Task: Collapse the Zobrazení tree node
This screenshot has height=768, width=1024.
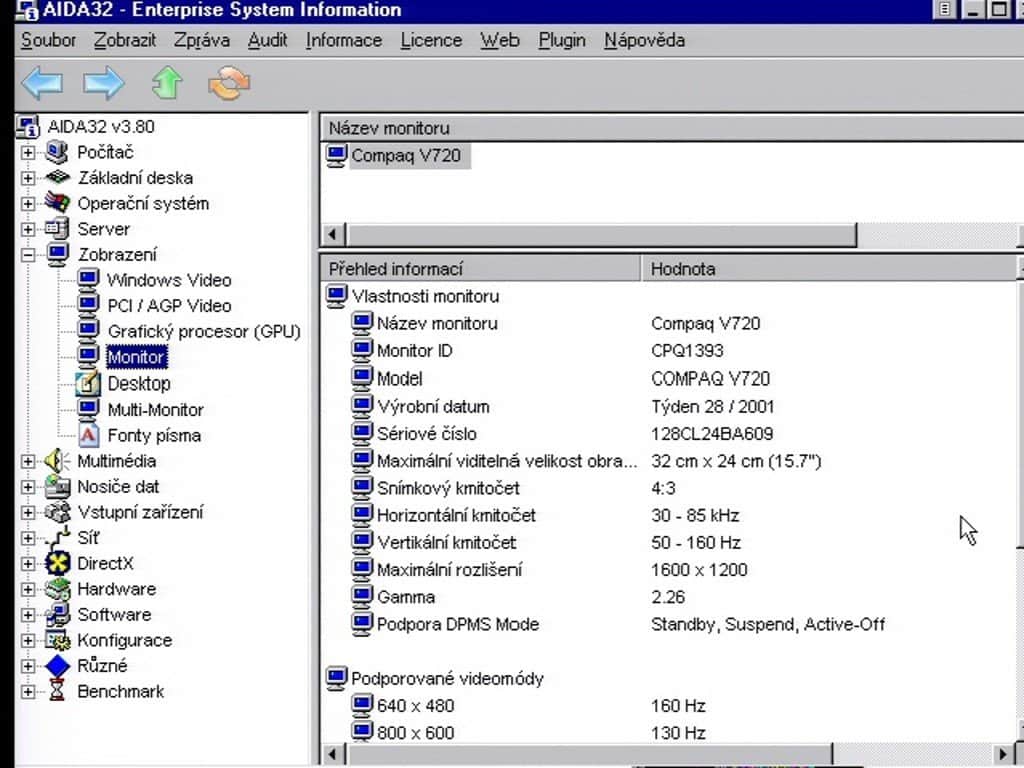Action: 27,255
